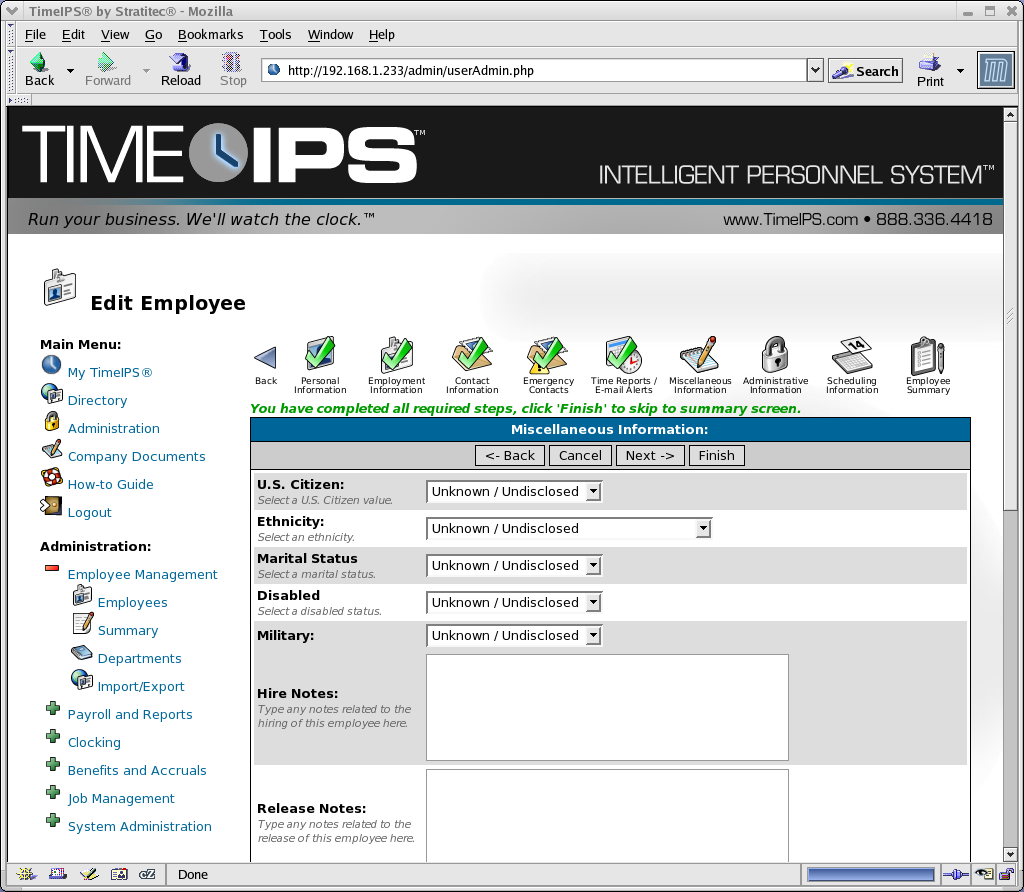Viewport: 1024px width, 892px height.
Task: Click the address bar URL field
Action: pos(534,70)
